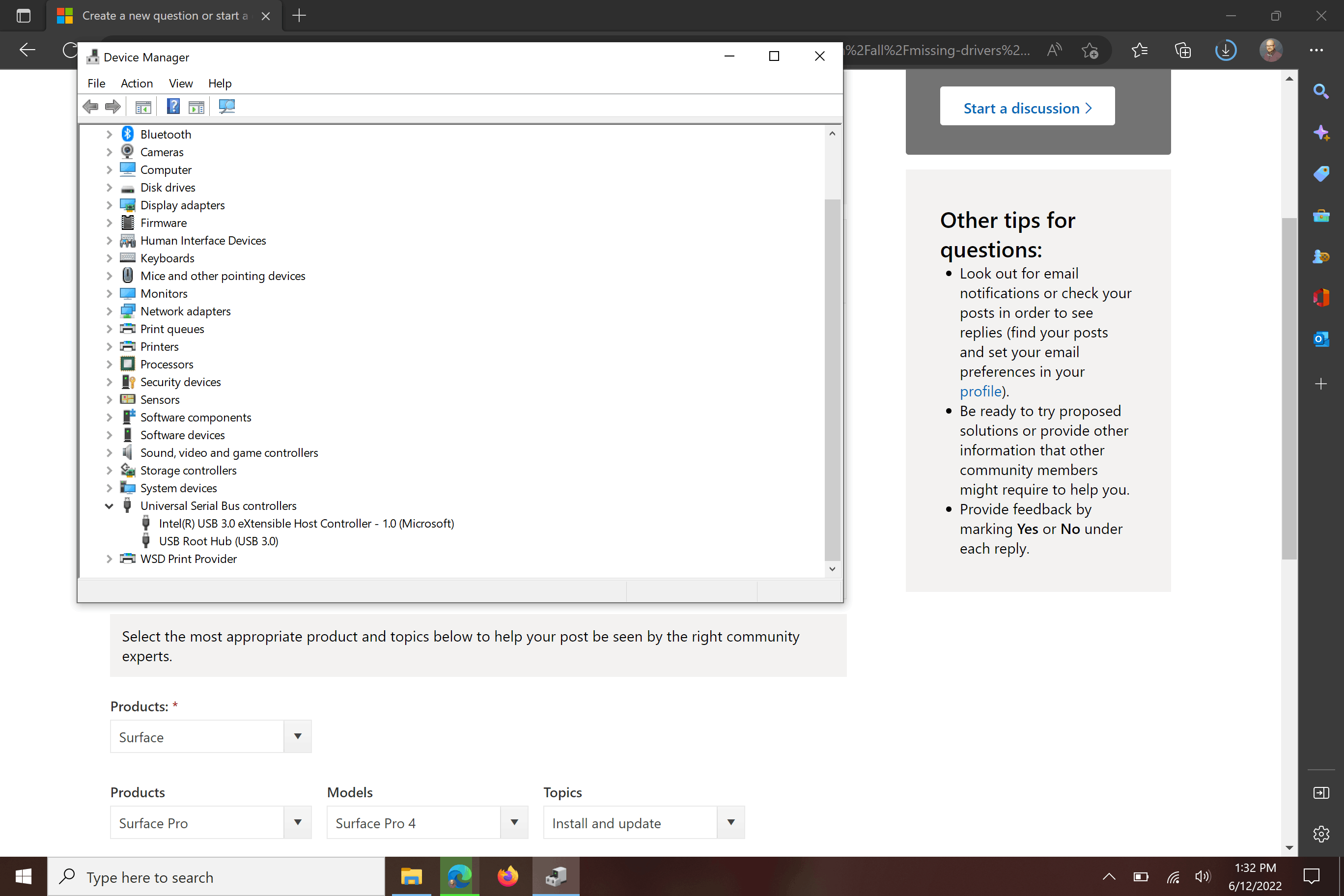Screen dimensions: 1344x896
Task: Click the Device Manager scroll down arrow
Action: coord(832,568)
